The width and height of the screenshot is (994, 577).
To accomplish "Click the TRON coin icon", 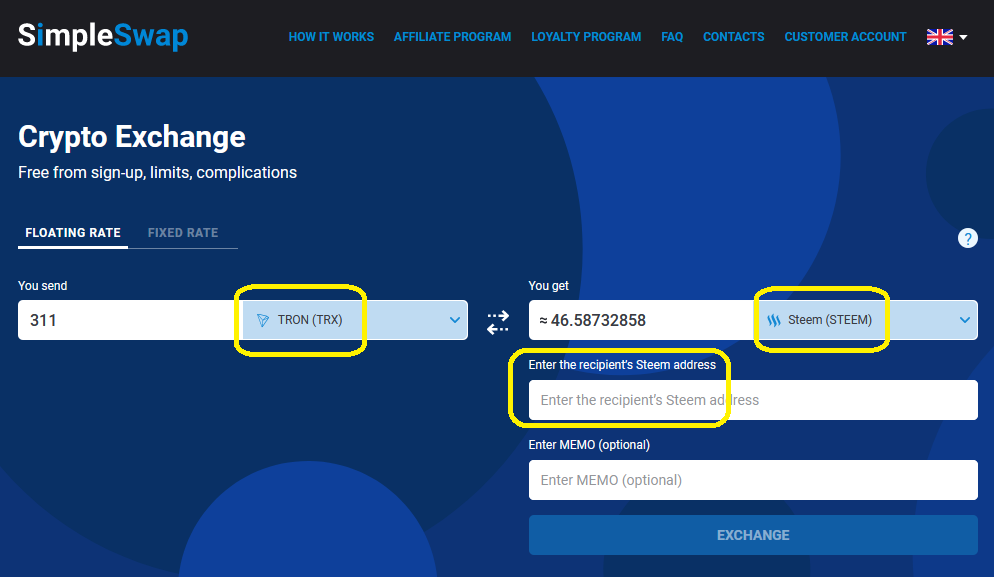I will [262, 320].
